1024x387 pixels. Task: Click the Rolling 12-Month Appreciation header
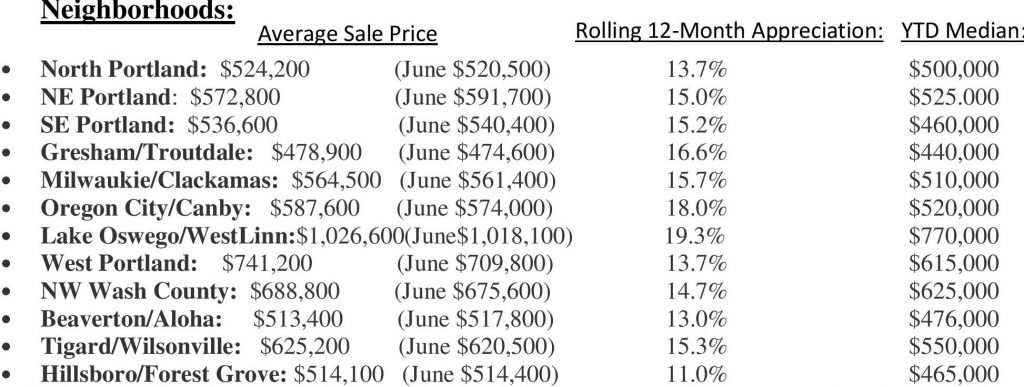pos(729,31)
